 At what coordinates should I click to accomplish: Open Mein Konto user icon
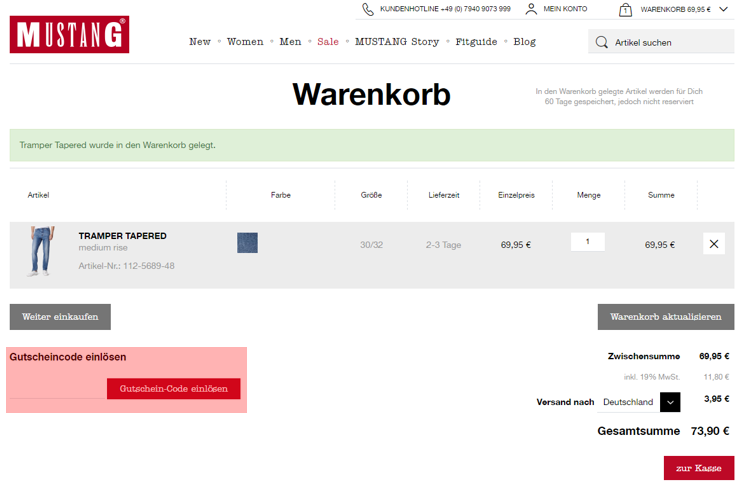[531, 9]
